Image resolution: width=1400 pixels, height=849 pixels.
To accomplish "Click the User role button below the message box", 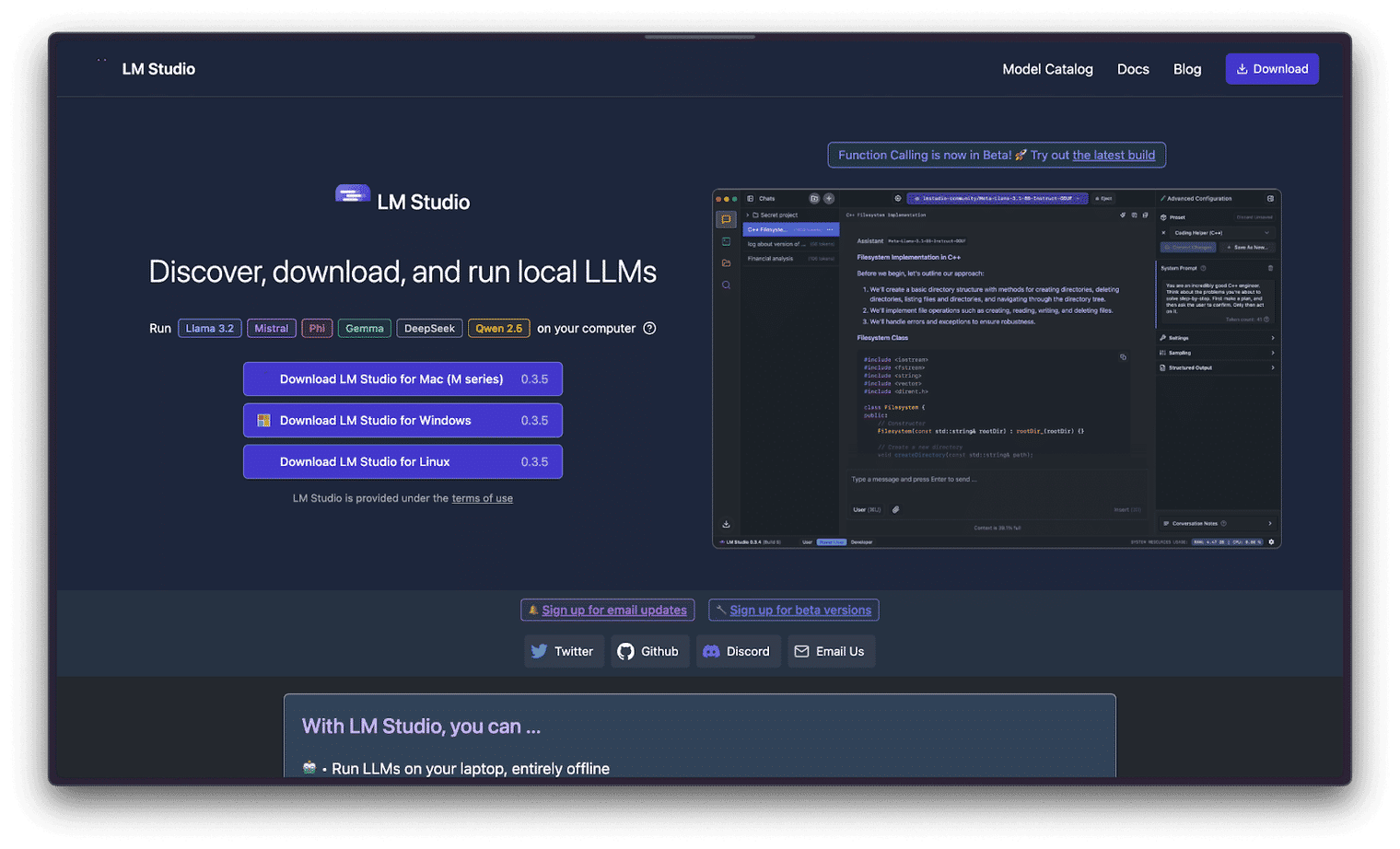I will [867, 509].
